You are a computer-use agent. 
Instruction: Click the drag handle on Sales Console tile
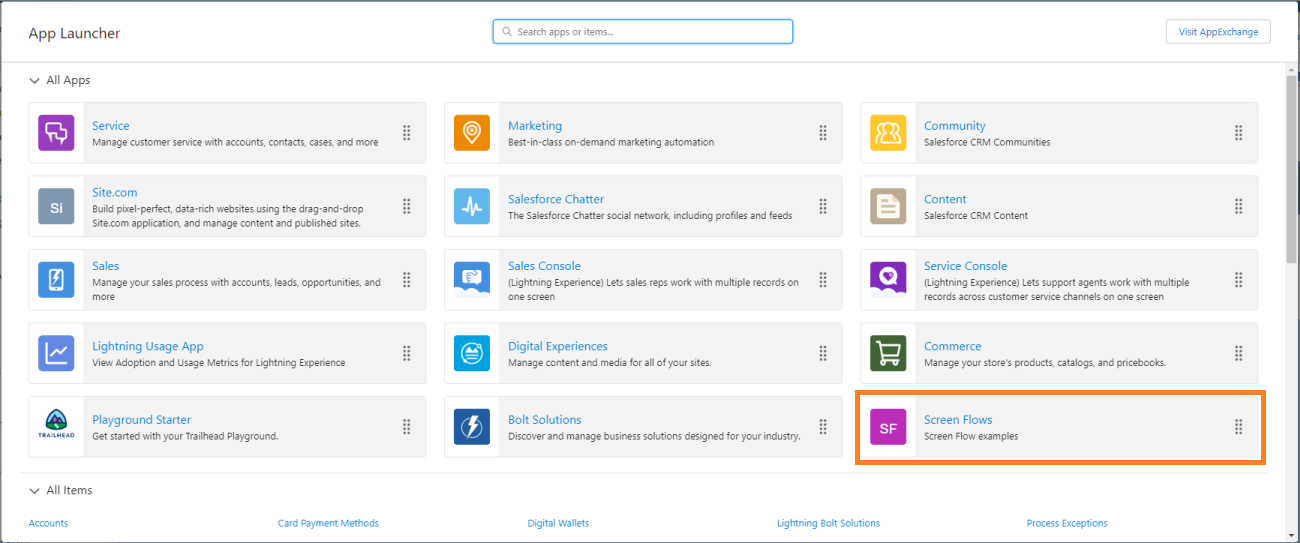coord(823,280)
